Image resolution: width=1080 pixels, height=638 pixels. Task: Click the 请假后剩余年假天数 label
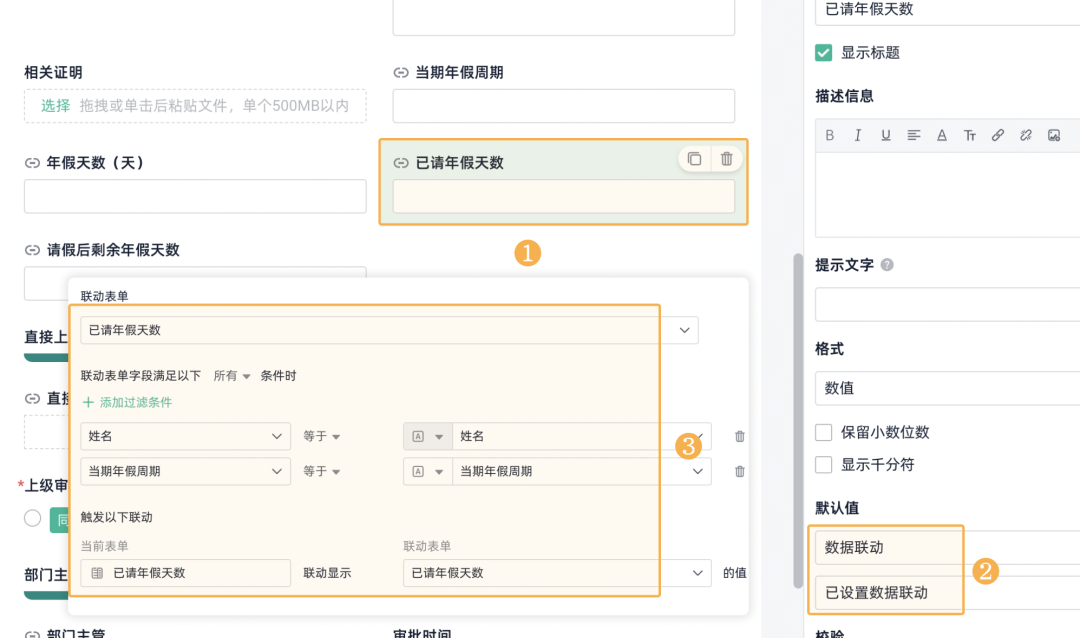click(113, 250)
